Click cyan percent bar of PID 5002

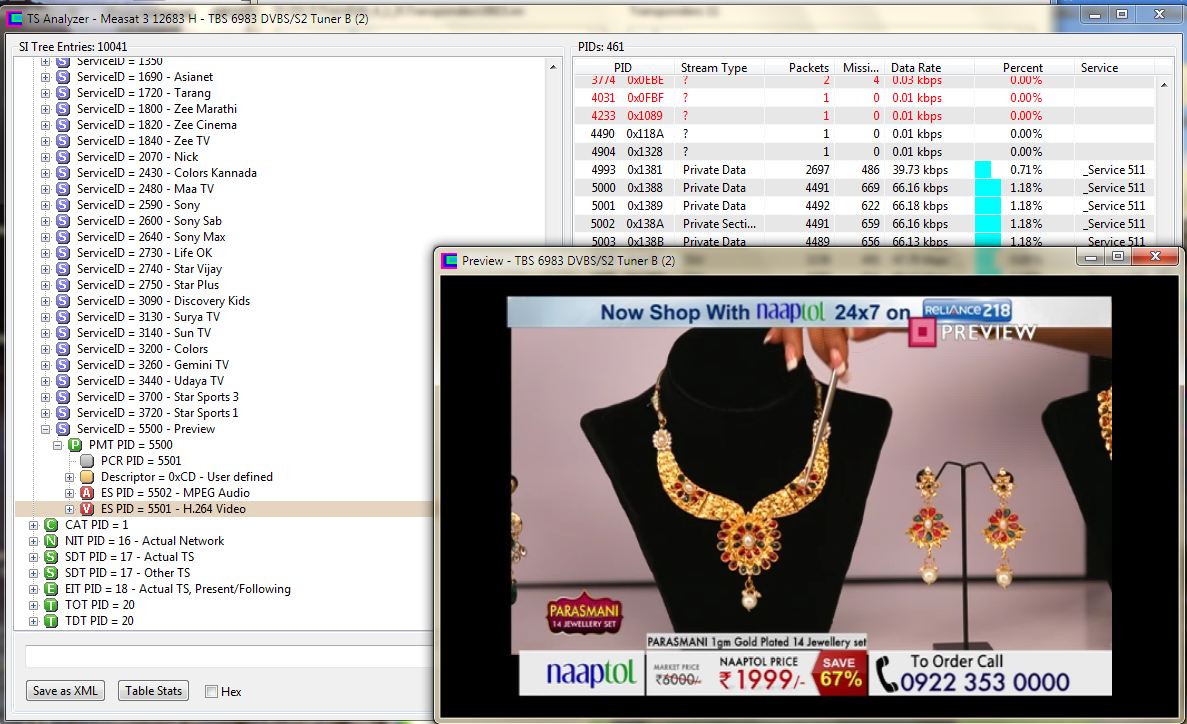(x=988, y=224)
